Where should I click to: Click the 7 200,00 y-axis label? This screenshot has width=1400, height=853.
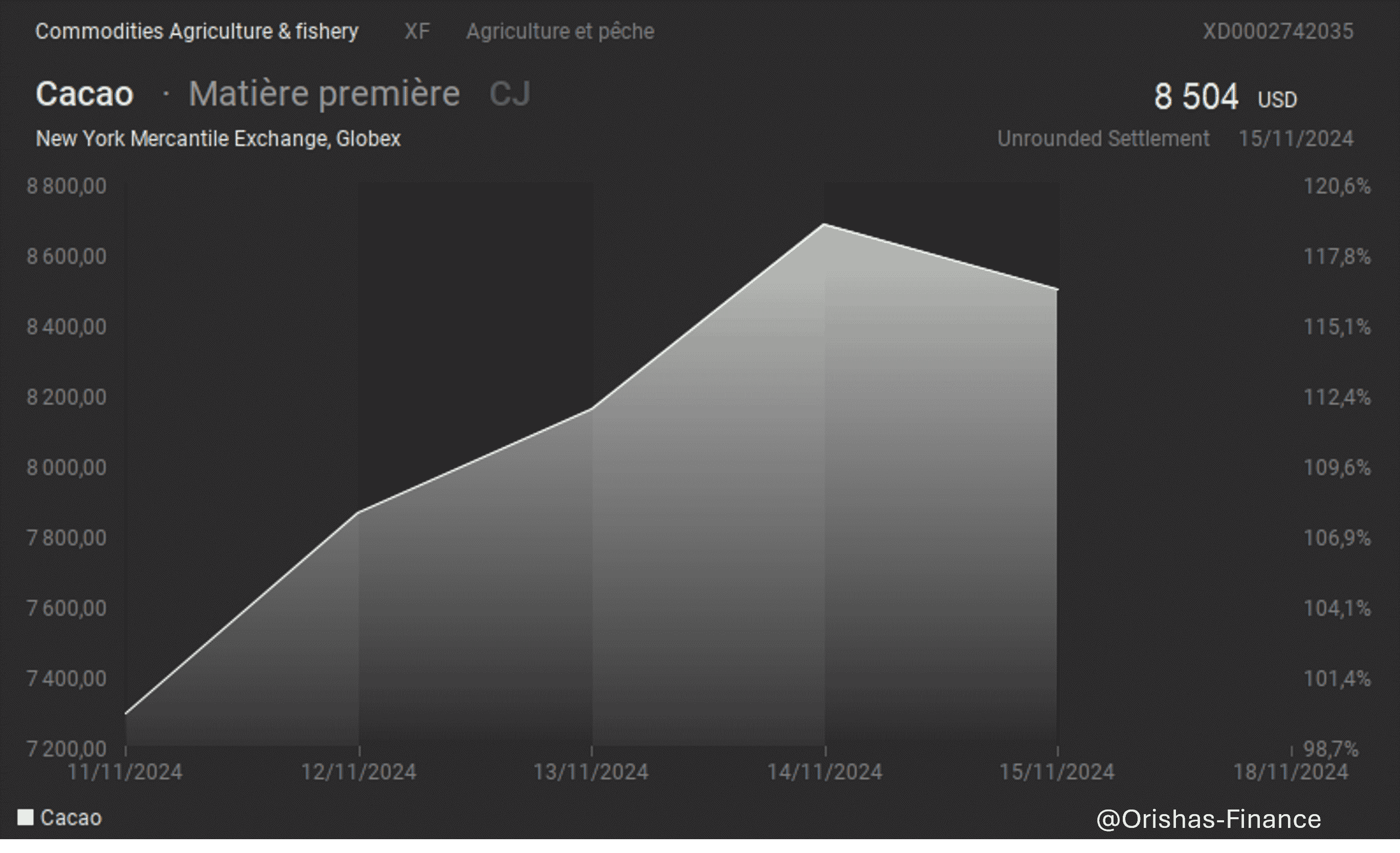66,749
